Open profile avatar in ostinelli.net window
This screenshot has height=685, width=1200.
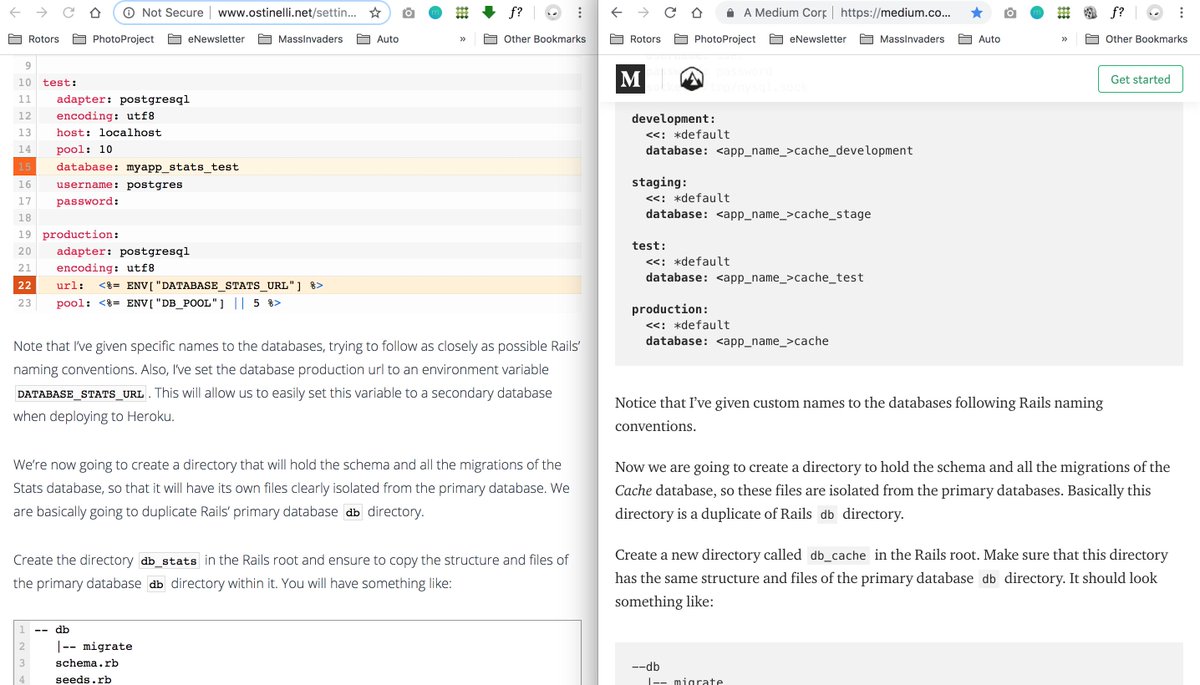point(553,13)
